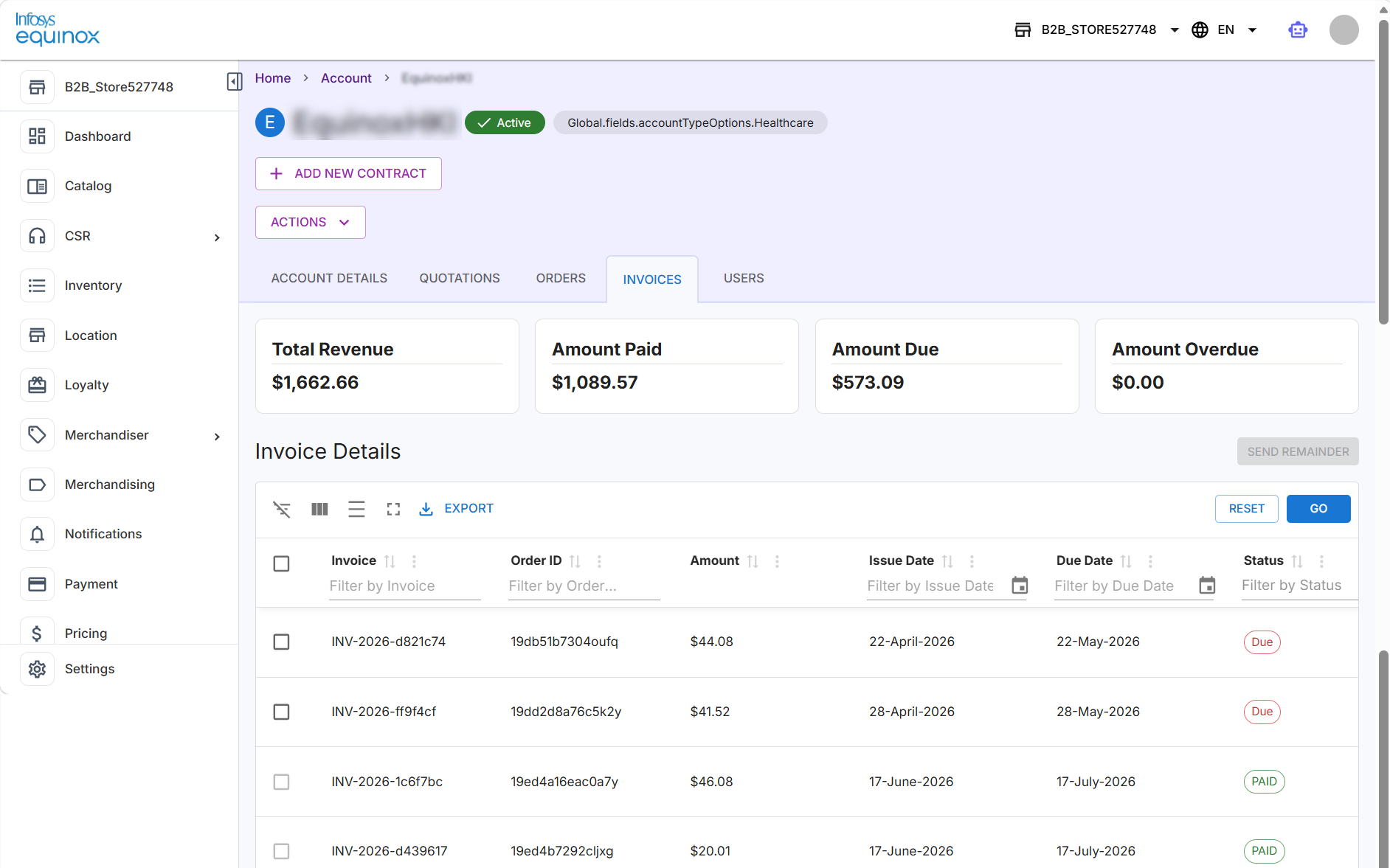
Task: Open the Payment card icon
Action: [37, 584]
